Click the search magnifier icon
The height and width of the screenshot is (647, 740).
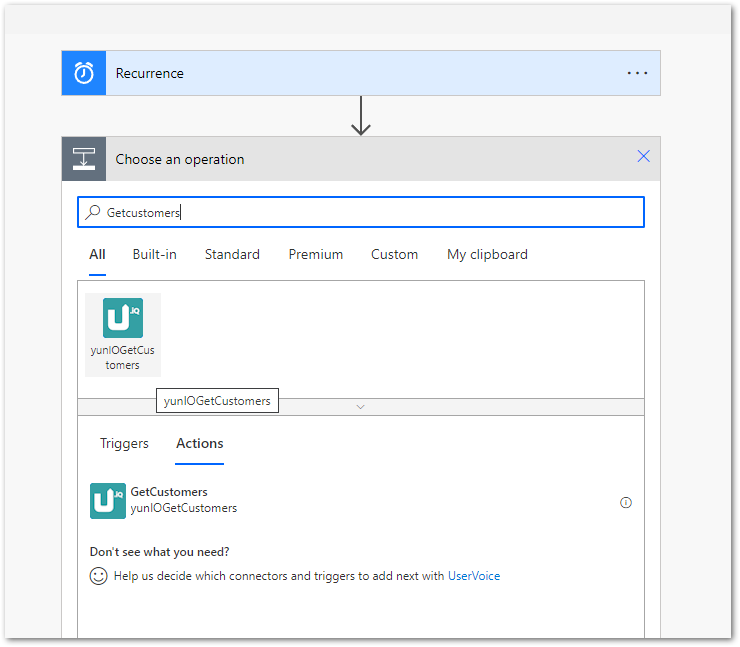92,212
